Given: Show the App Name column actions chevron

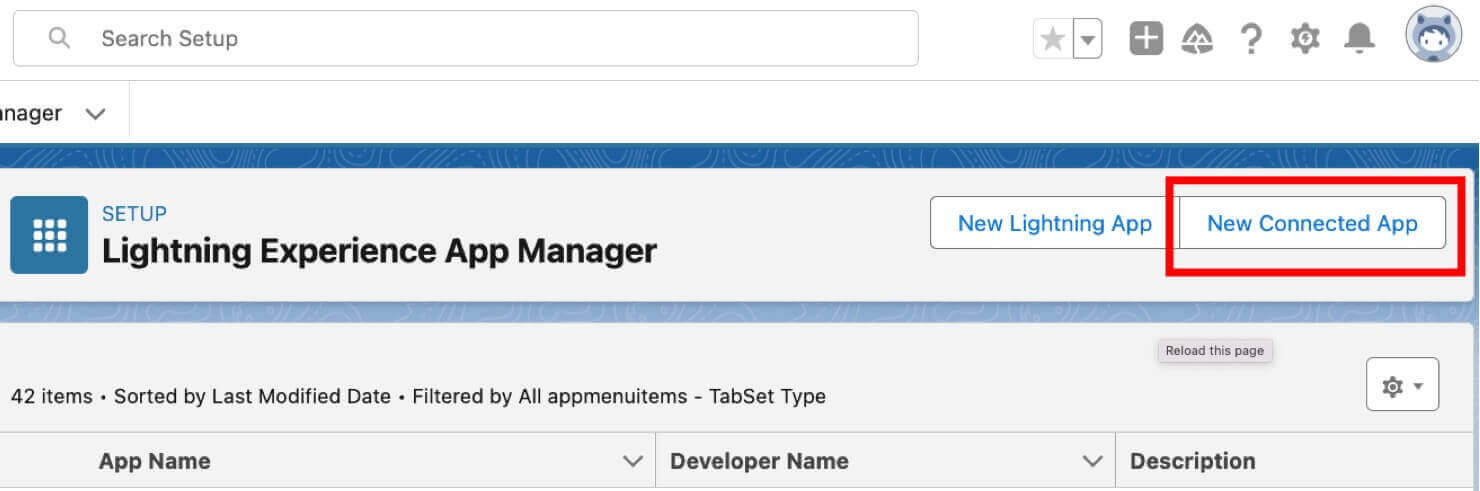Looking at the screenshot, I should pyautogui.click(x=632, y=461).
